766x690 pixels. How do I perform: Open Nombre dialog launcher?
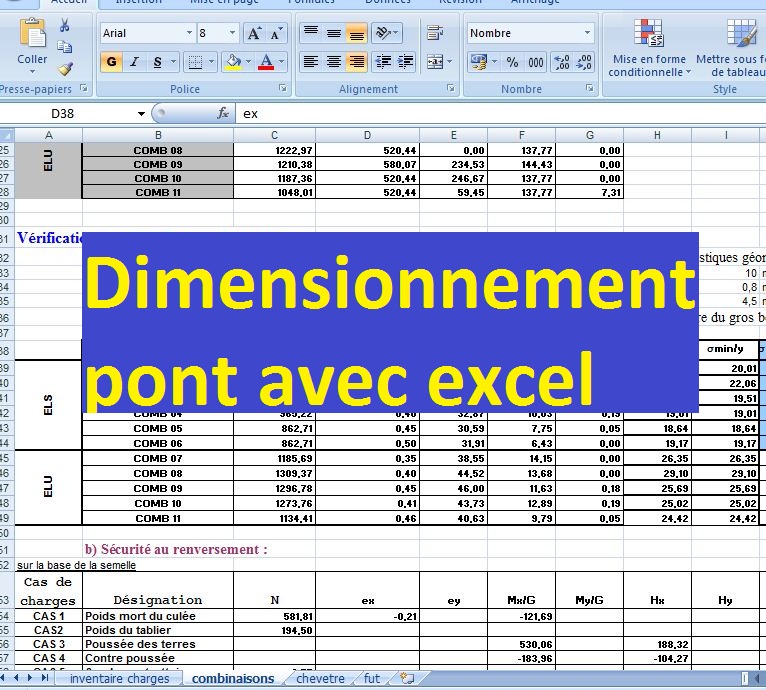590,88
